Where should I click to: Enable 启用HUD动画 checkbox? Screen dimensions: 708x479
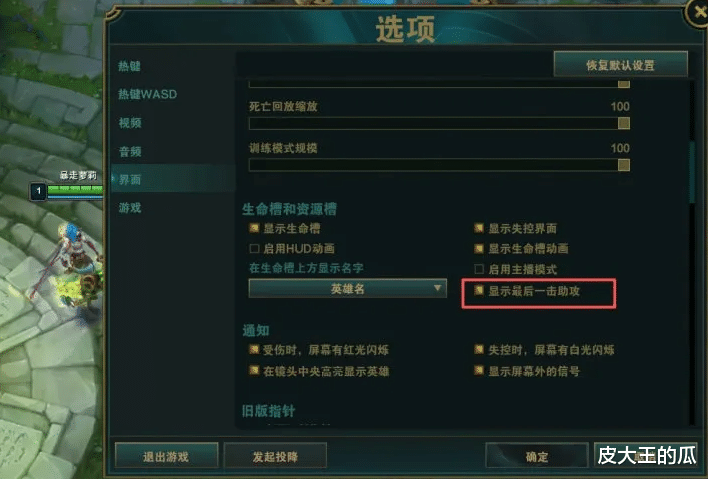click(254, 248)
